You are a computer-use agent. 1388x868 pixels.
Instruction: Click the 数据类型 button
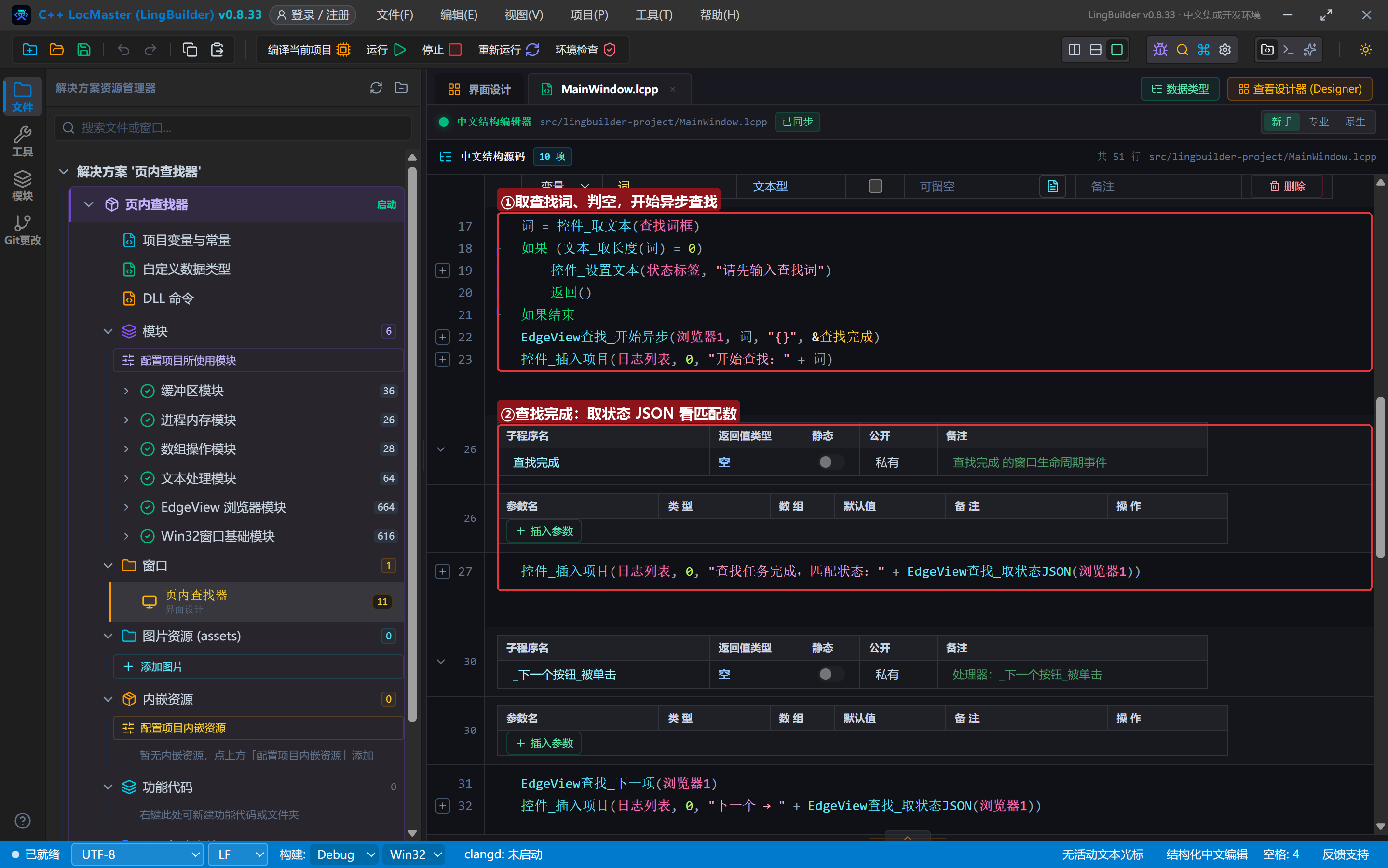pos(1180,89)
